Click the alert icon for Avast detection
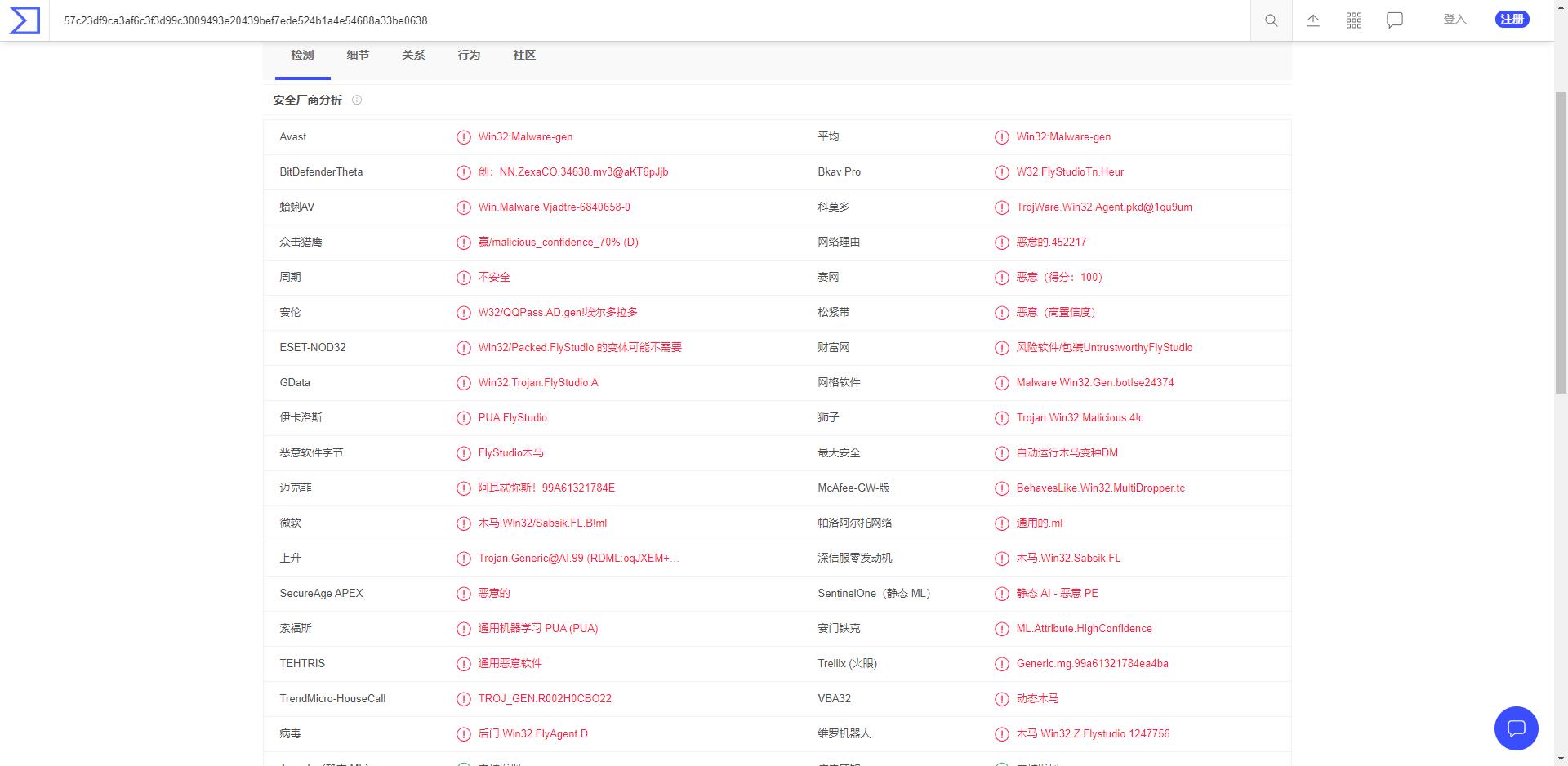 coord(463,137)
